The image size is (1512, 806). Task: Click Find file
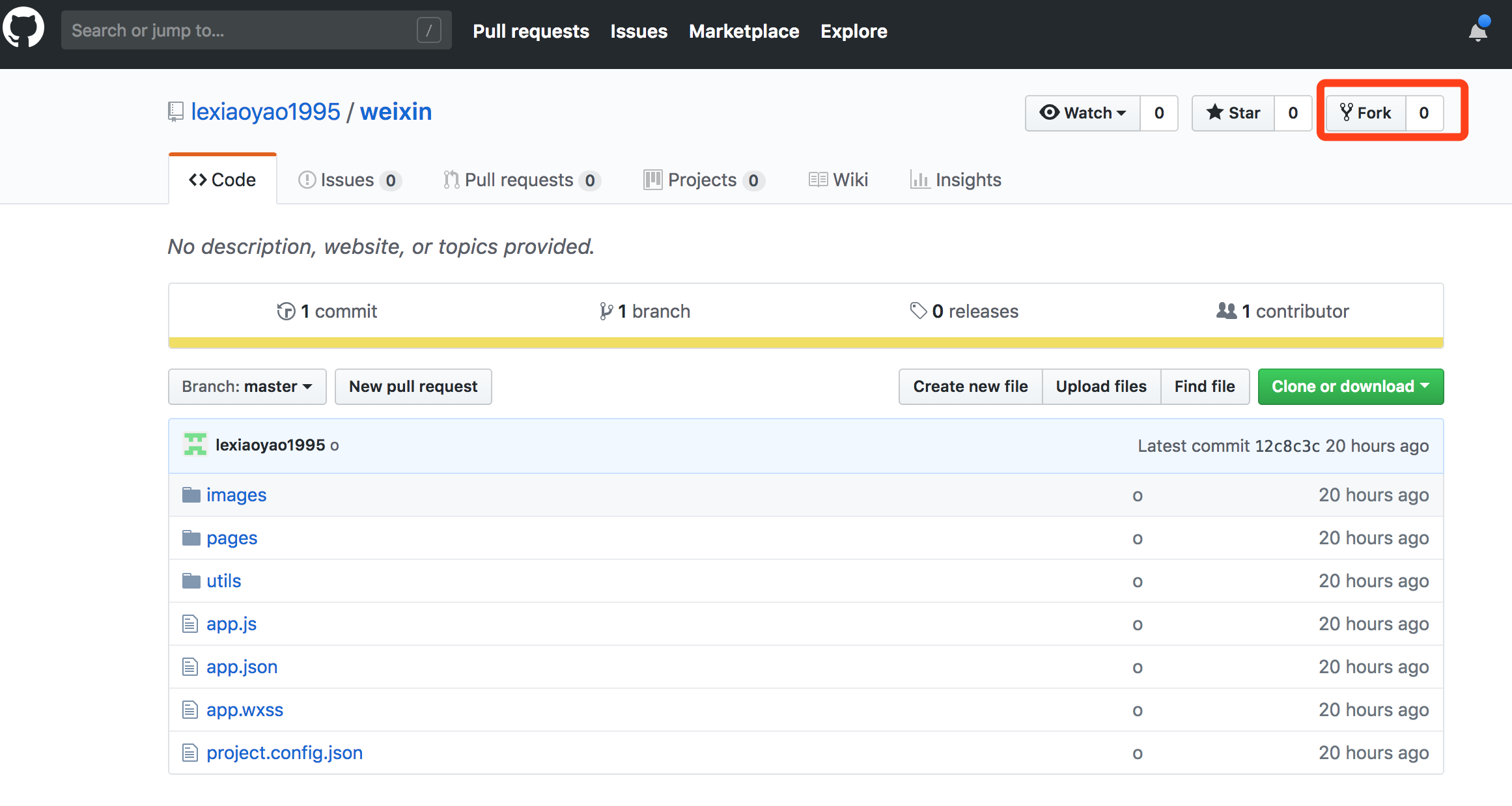pos(1205,387)
